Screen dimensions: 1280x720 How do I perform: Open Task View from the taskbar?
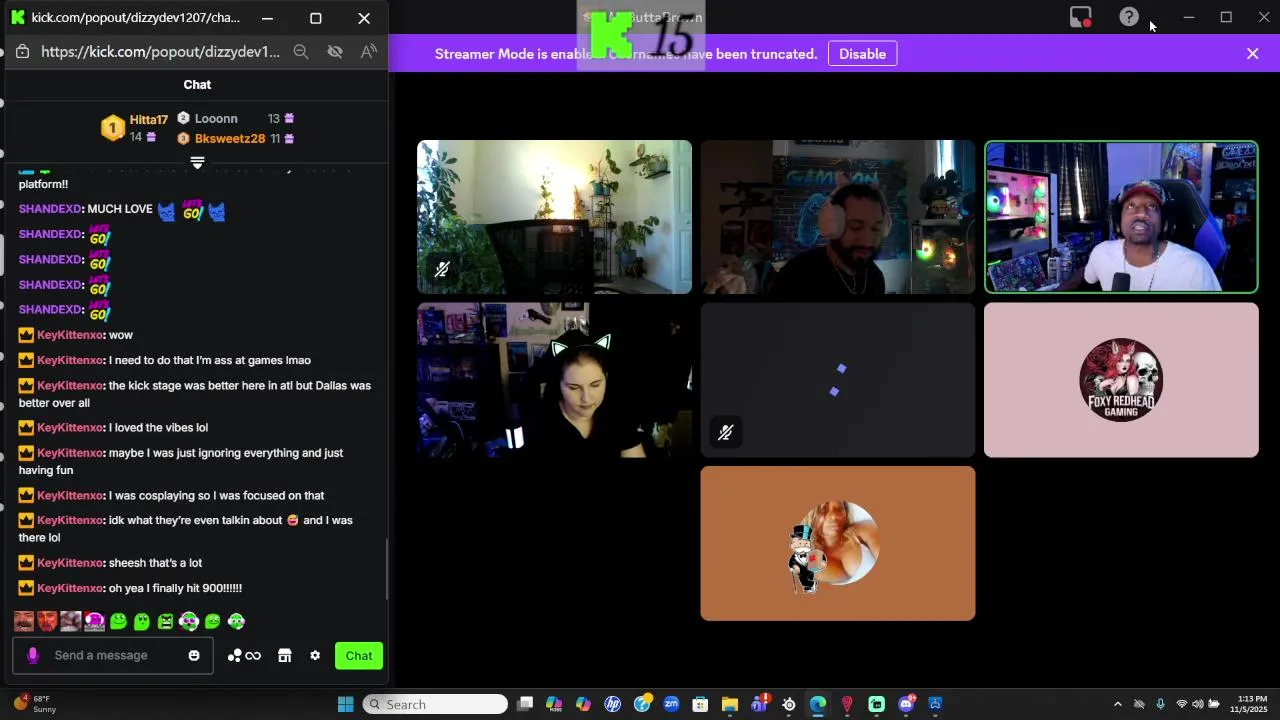pyautogui.click(x=525, y=704)
